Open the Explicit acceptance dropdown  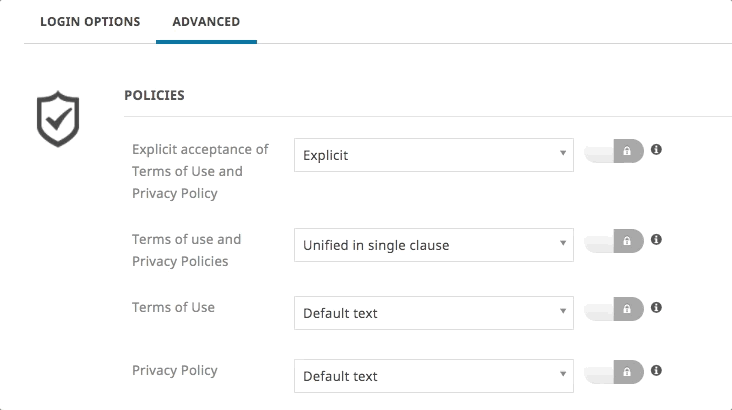[x=433, y=155]
